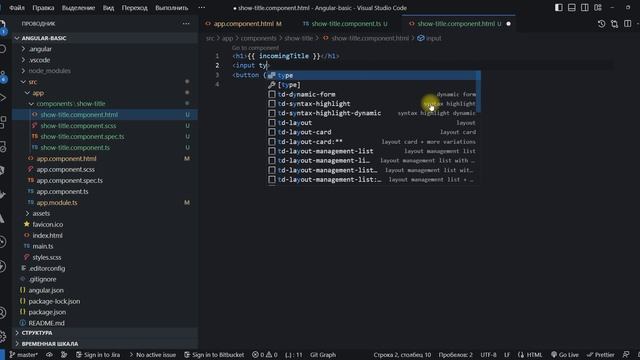Select 'type' autocomplete suggestion
Viewport: 640px width, 360px height.
pos(373,76)
